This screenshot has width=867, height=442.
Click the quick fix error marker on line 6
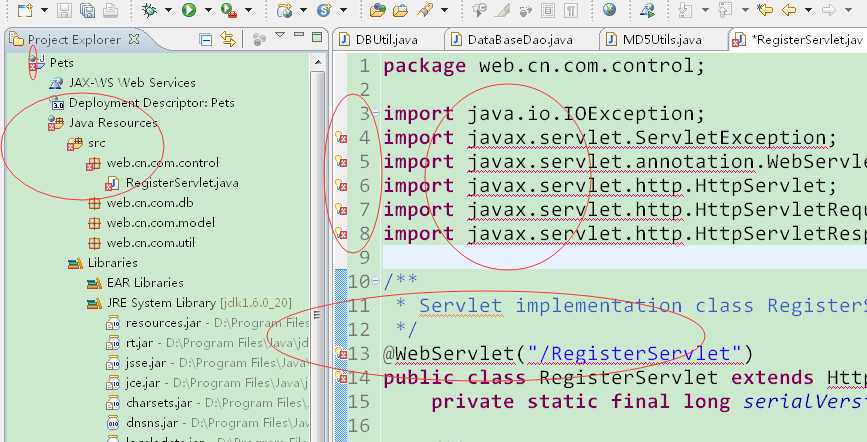[x=341, y=186]
